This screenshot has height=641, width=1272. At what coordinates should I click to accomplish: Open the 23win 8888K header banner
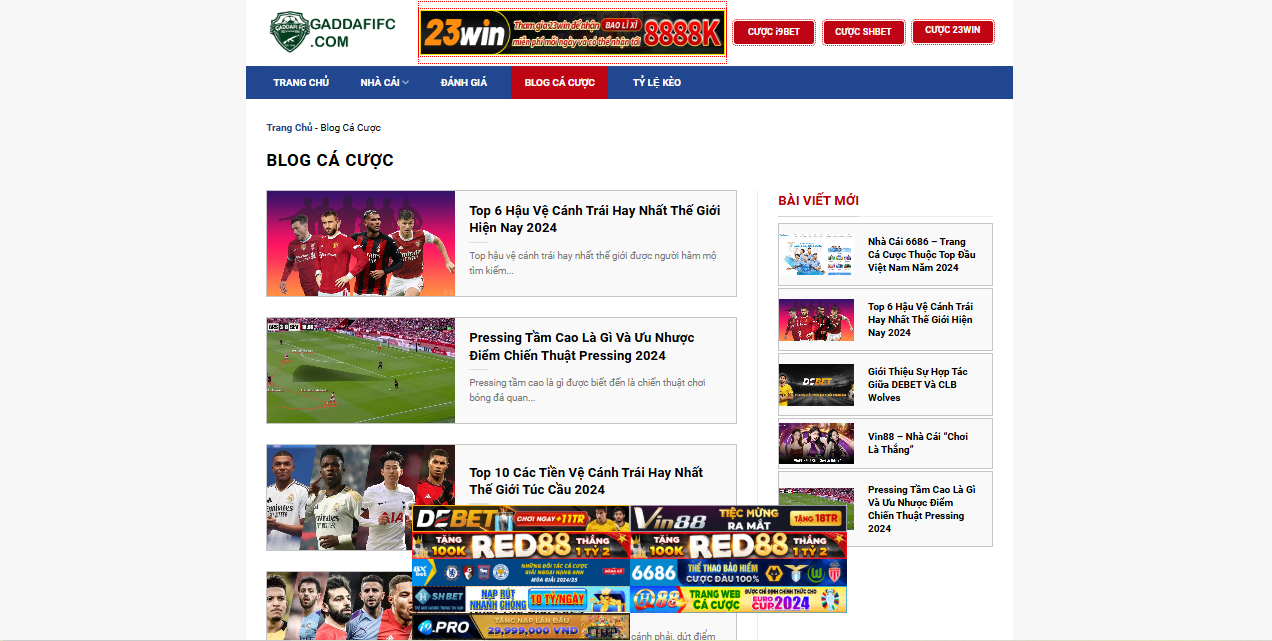pyautogui.click(x=572, y=34)
